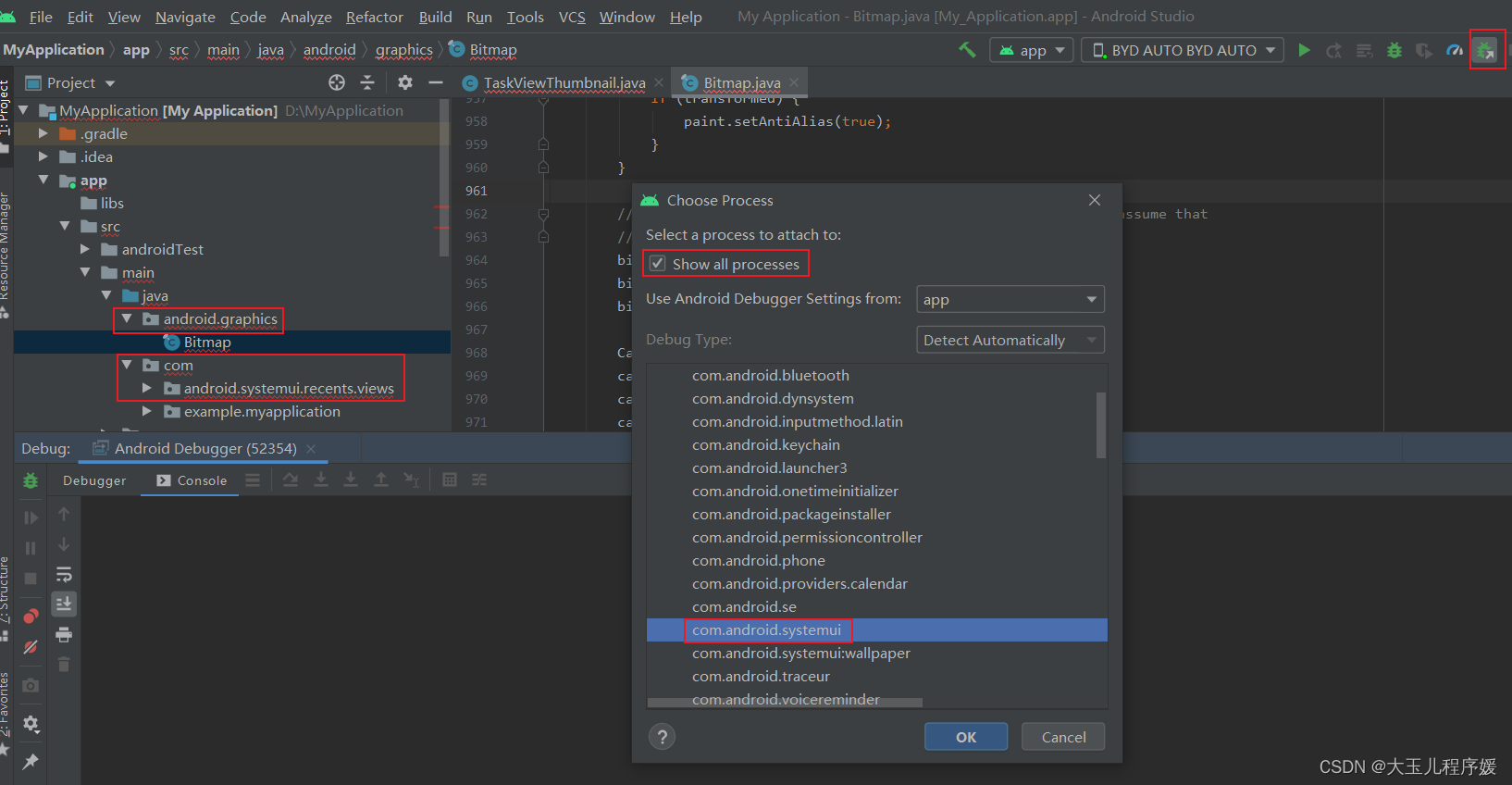Click the thread dump camera icon

pyautogui.click(x=31, y=685)
